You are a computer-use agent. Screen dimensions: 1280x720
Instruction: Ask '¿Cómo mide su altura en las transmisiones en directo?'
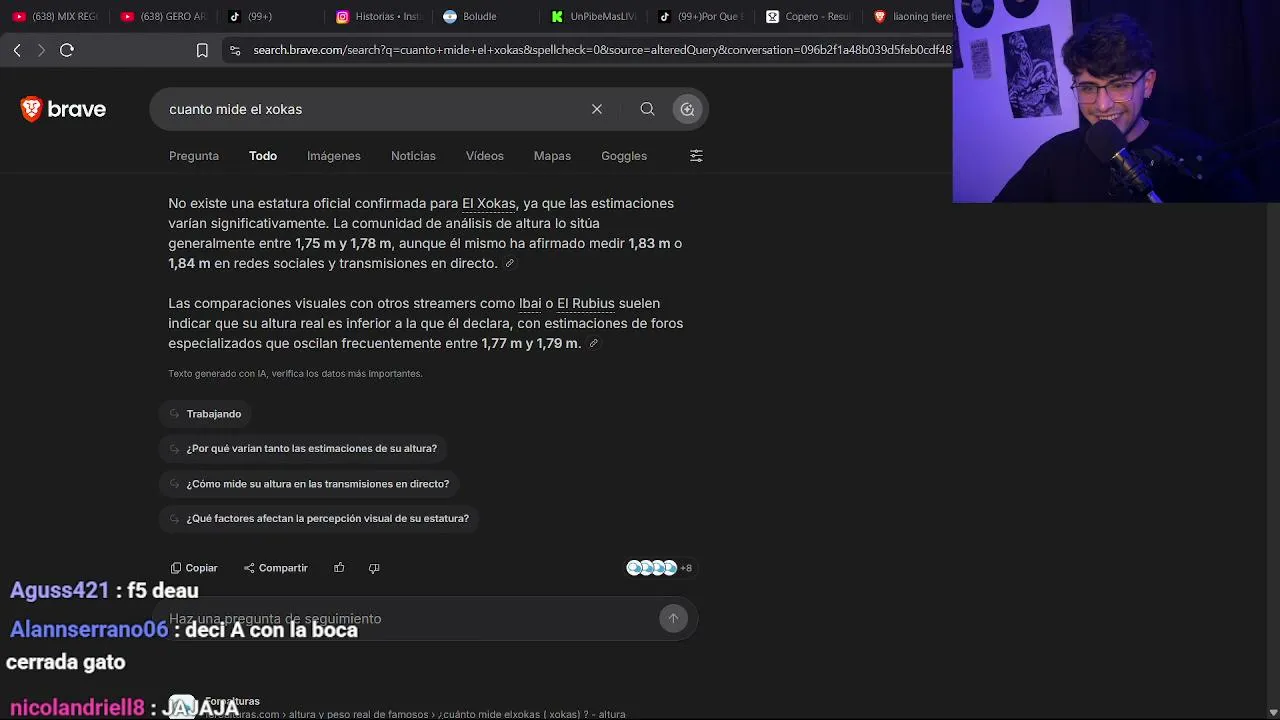tap(310, 484)
